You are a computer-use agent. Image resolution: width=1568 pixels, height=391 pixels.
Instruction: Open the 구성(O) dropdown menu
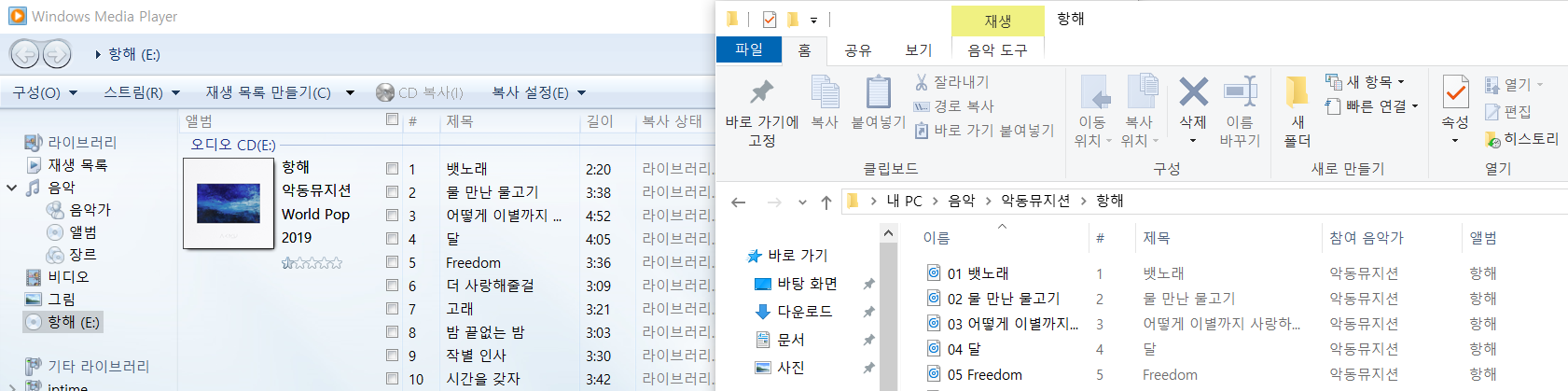pos(45,92)
